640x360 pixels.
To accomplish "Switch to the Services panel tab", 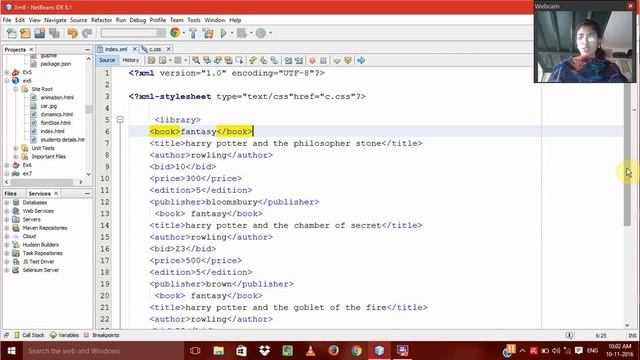I will 40,193.
